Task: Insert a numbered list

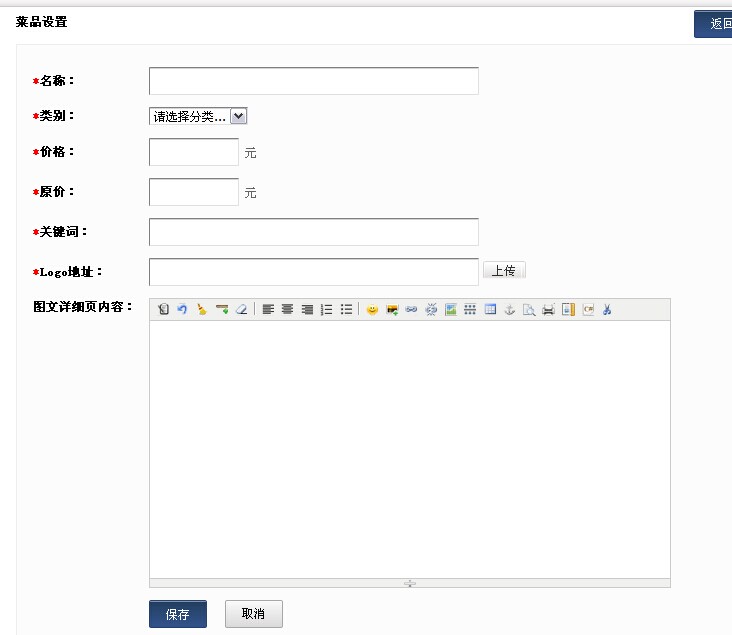Action: pos(326,310)
